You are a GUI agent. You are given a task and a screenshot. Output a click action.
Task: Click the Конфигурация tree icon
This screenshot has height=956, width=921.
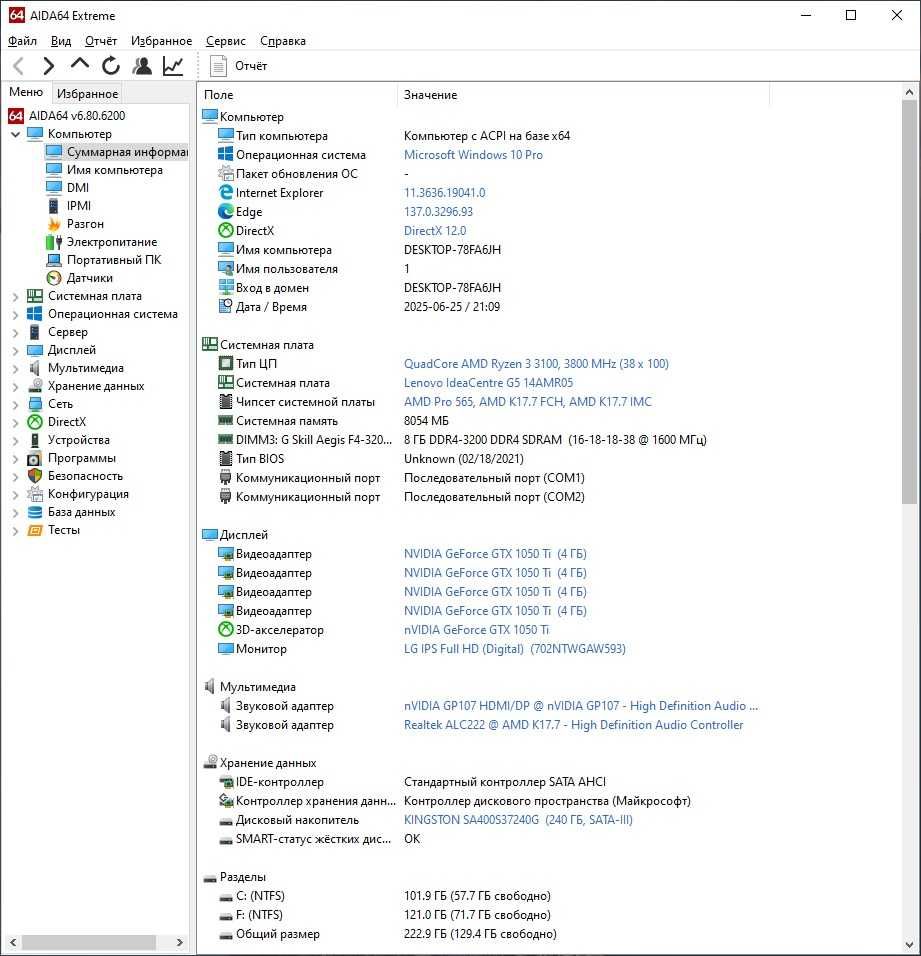(35, 494)
